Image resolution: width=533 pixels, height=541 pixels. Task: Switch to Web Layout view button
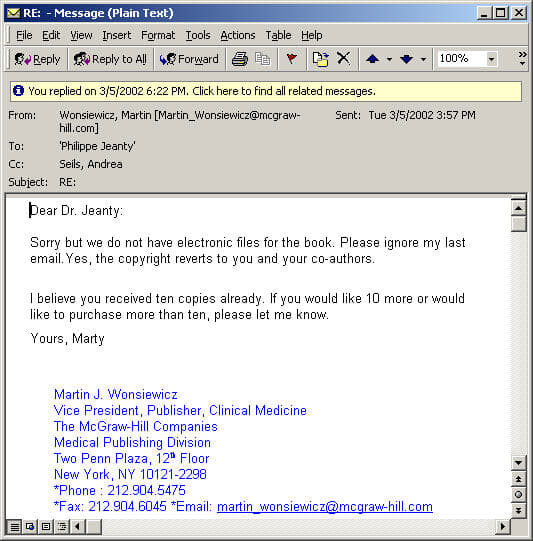(30, 527)
